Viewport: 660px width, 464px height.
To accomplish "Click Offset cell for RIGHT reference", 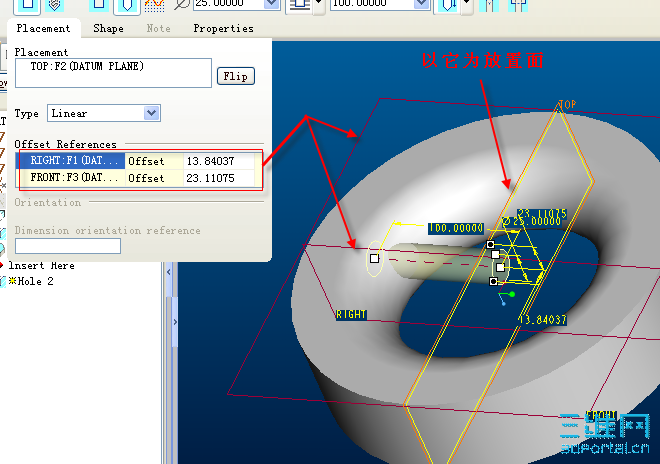I will 154,161.
